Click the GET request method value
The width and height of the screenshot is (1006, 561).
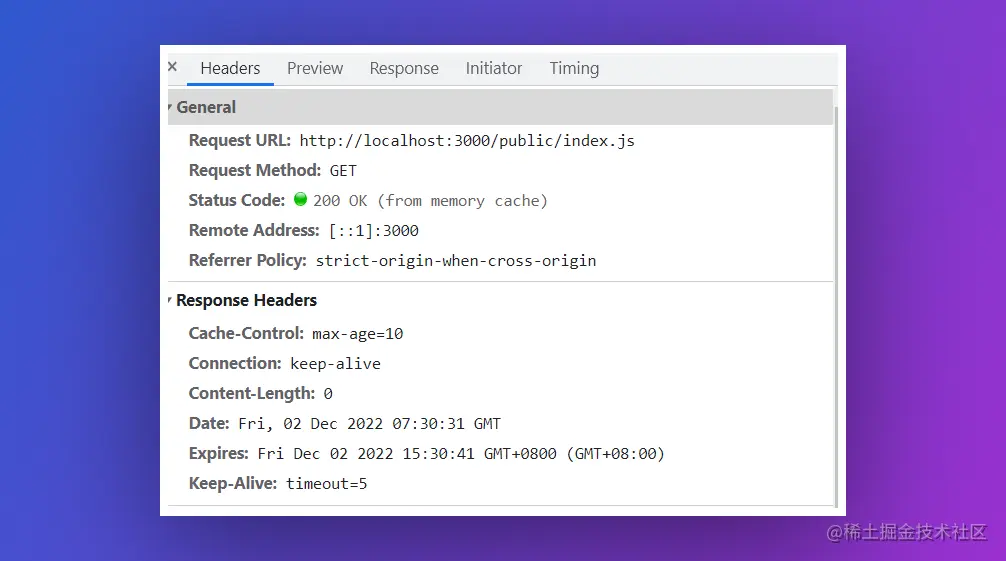click(343, 171)
